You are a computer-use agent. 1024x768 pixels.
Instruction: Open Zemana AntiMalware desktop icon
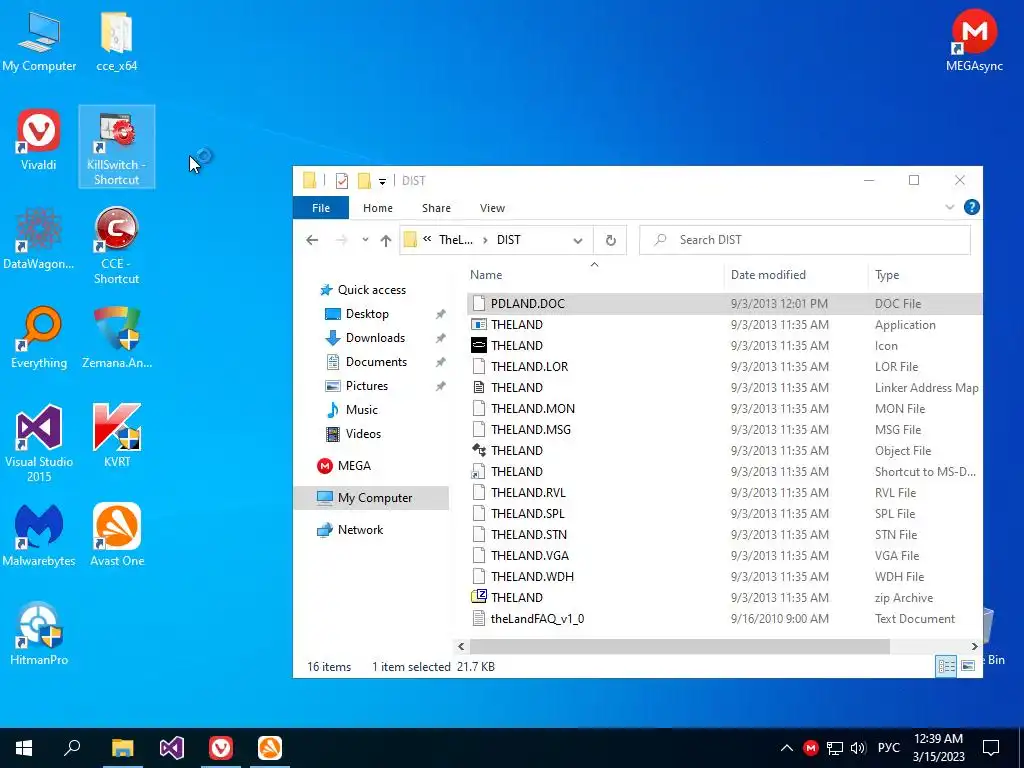(117, 338)
